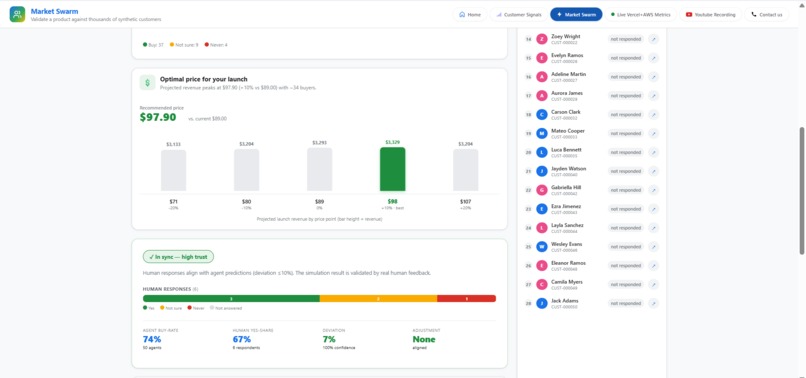Image resolution: width=806 pixels, height=378 pixels.
Task: Select the green $98 best-price bar
Action: tap(393, 169)
